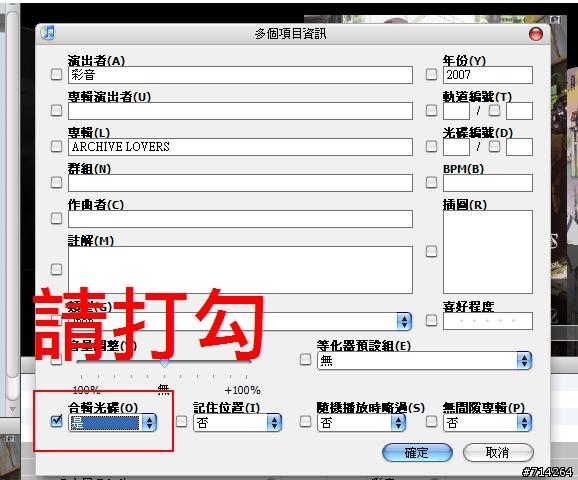Viewport: 578px width, 480px height.
Task: Tick the BPM checkbox
Action: tap(431, 182)
